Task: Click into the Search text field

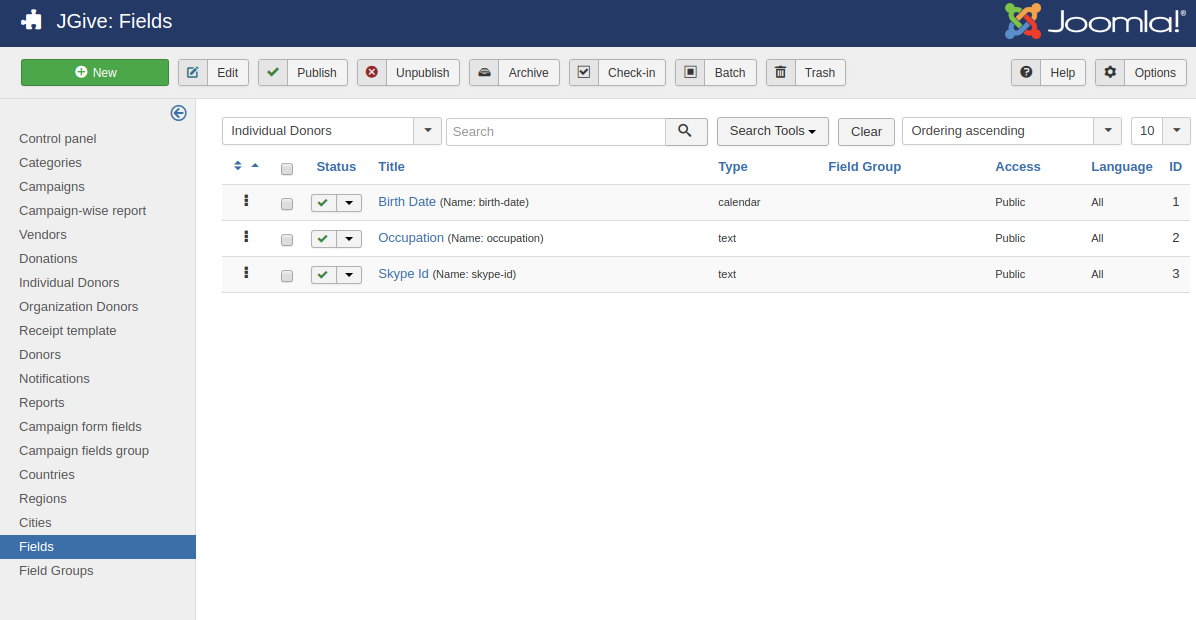Action: pyautogui.click(x=555, y=131)
